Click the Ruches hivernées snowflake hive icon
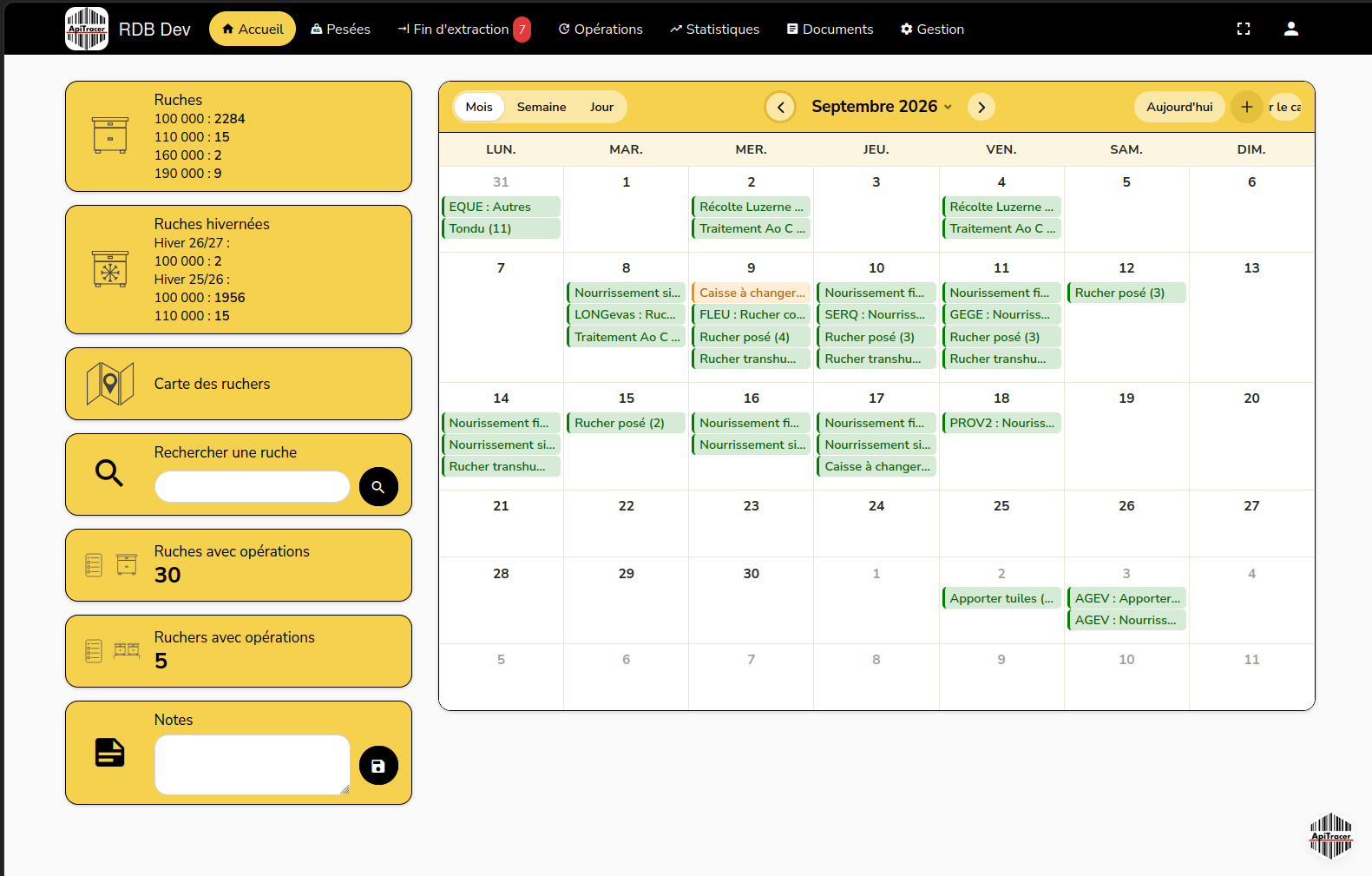1372x876 pixels. pyautogui.click(x=110, y=269)
